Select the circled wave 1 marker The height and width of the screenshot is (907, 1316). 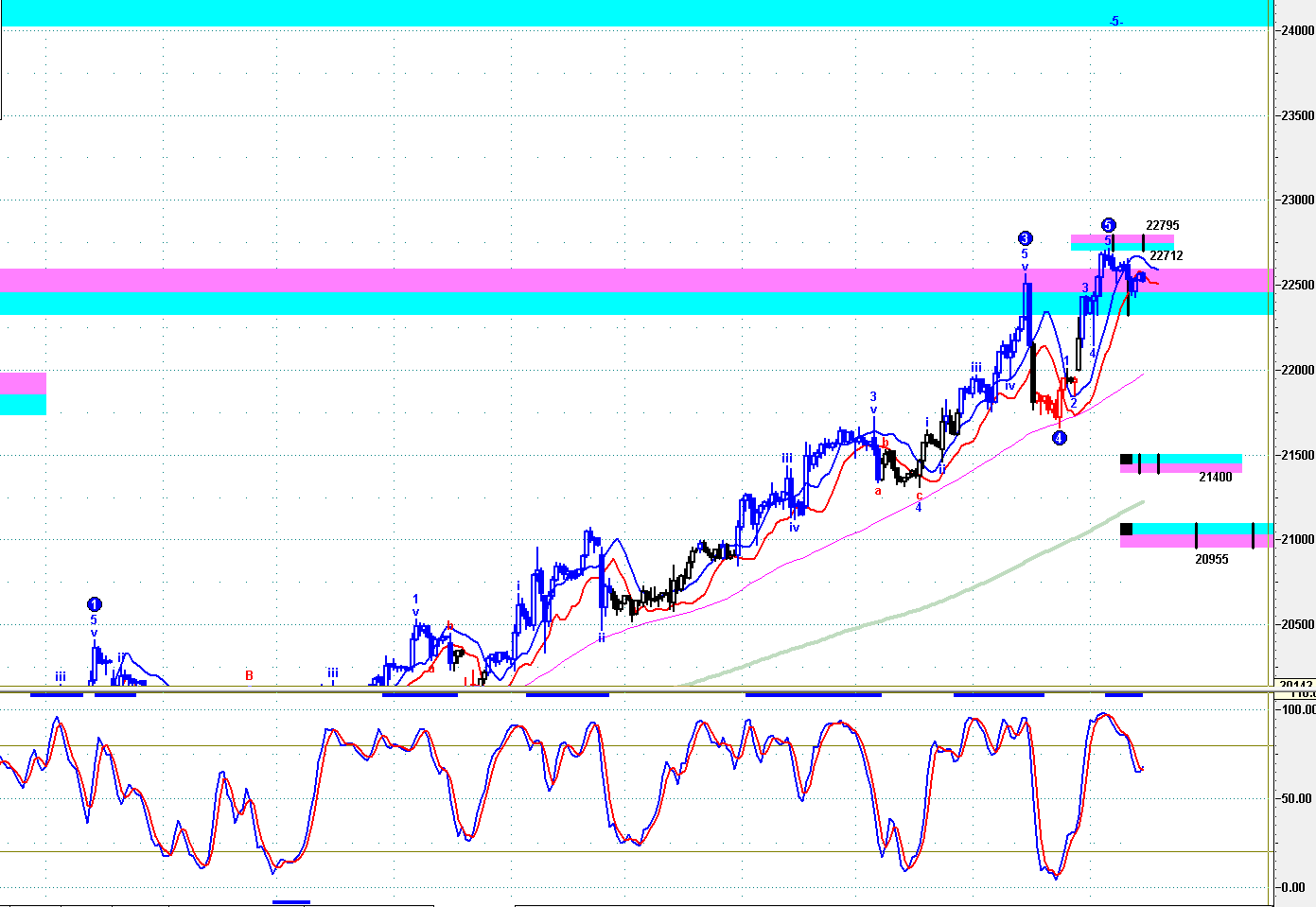tap(94, 604)
